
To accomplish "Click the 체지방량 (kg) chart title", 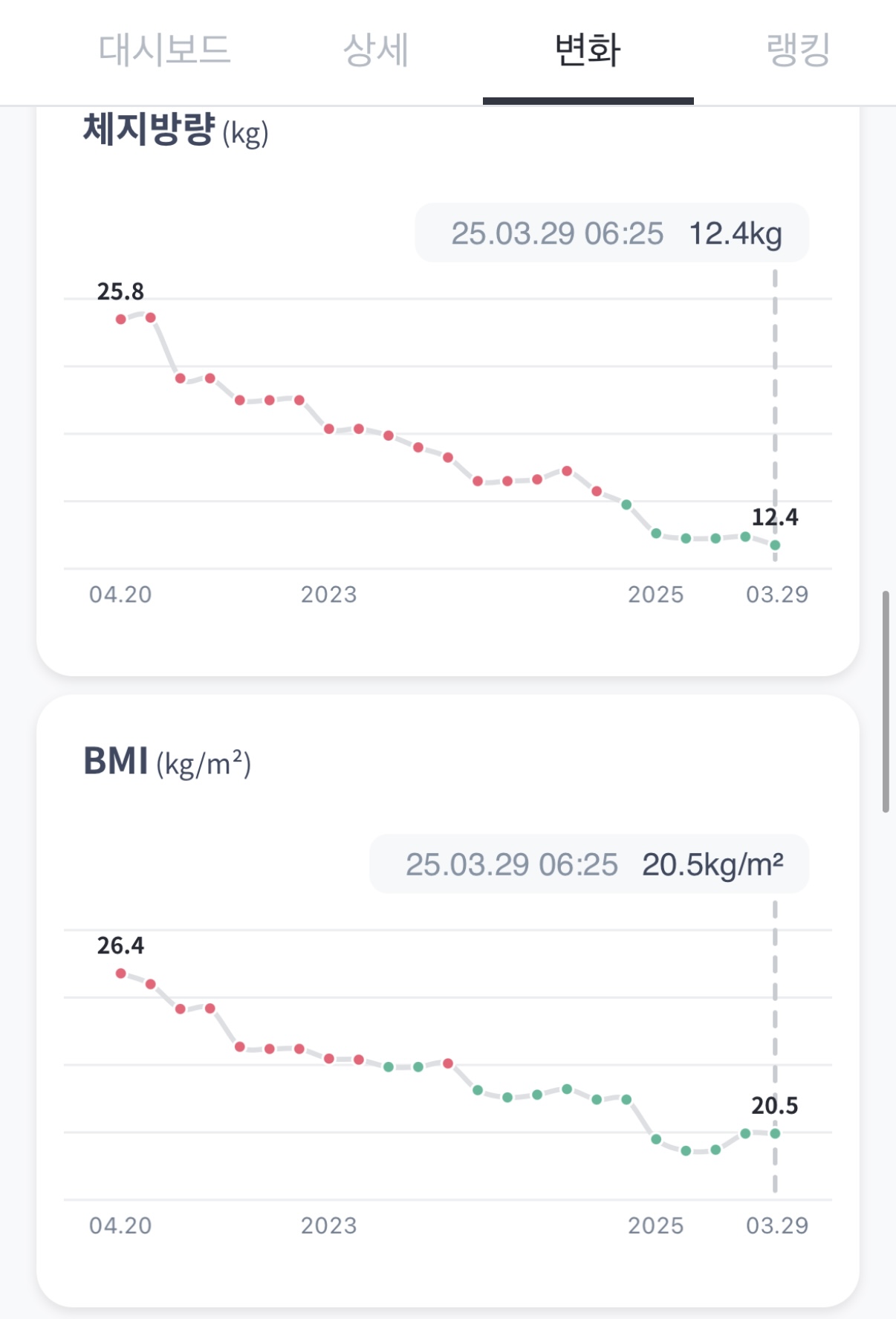I will [x=175, y=131].
